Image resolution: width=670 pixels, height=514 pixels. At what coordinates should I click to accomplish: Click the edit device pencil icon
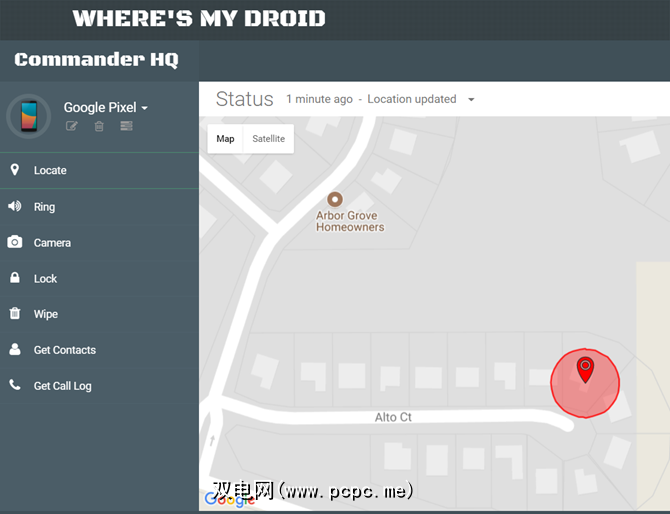pyautogui.click(x=71, y=126)
